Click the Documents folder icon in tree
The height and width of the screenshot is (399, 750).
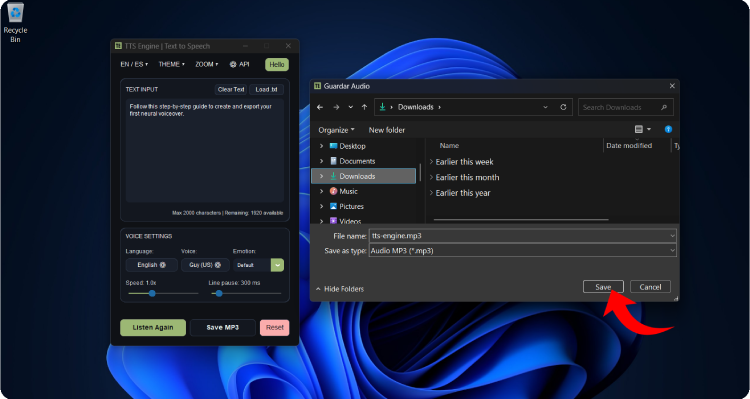pyautogui.click(x=333, y=161)
